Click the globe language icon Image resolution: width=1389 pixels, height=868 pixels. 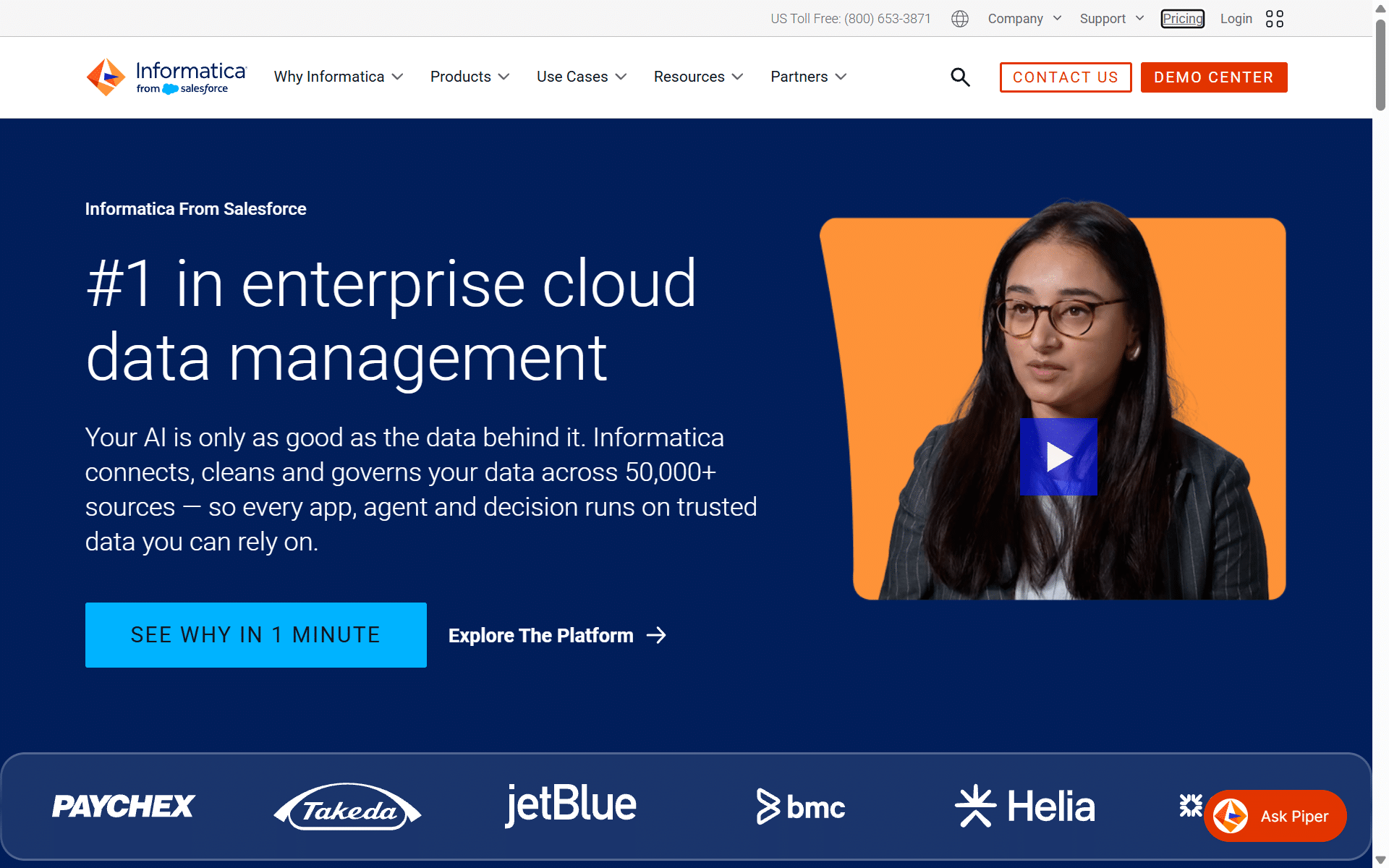click(x=960, y=19)
